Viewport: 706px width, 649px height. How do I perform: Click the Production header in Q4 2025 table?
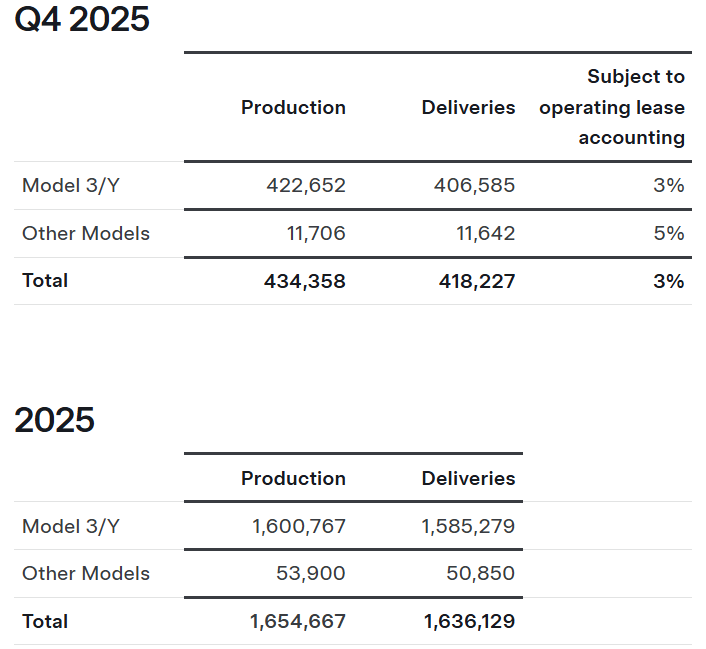pos(293,107)
